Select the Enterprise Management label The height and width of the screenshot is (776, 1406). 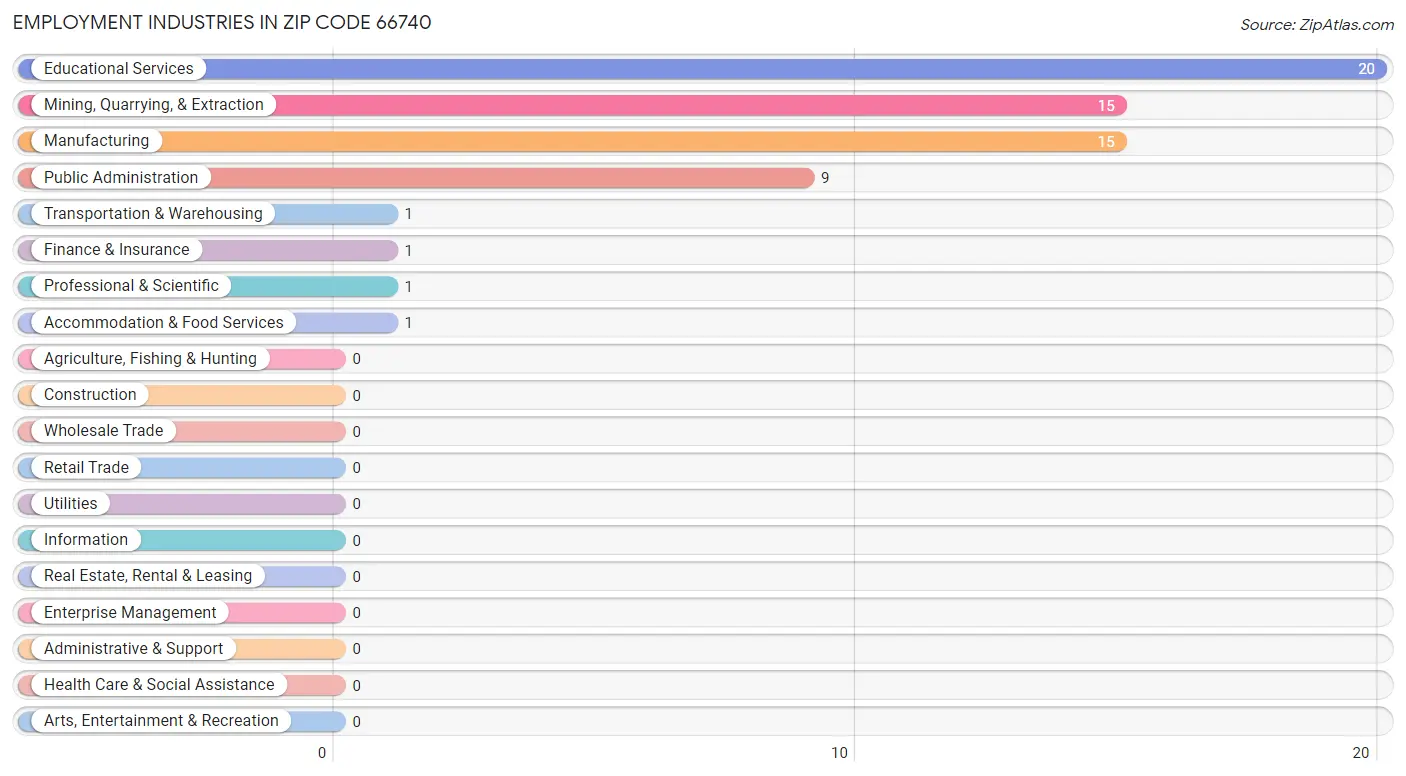[130, 613]
